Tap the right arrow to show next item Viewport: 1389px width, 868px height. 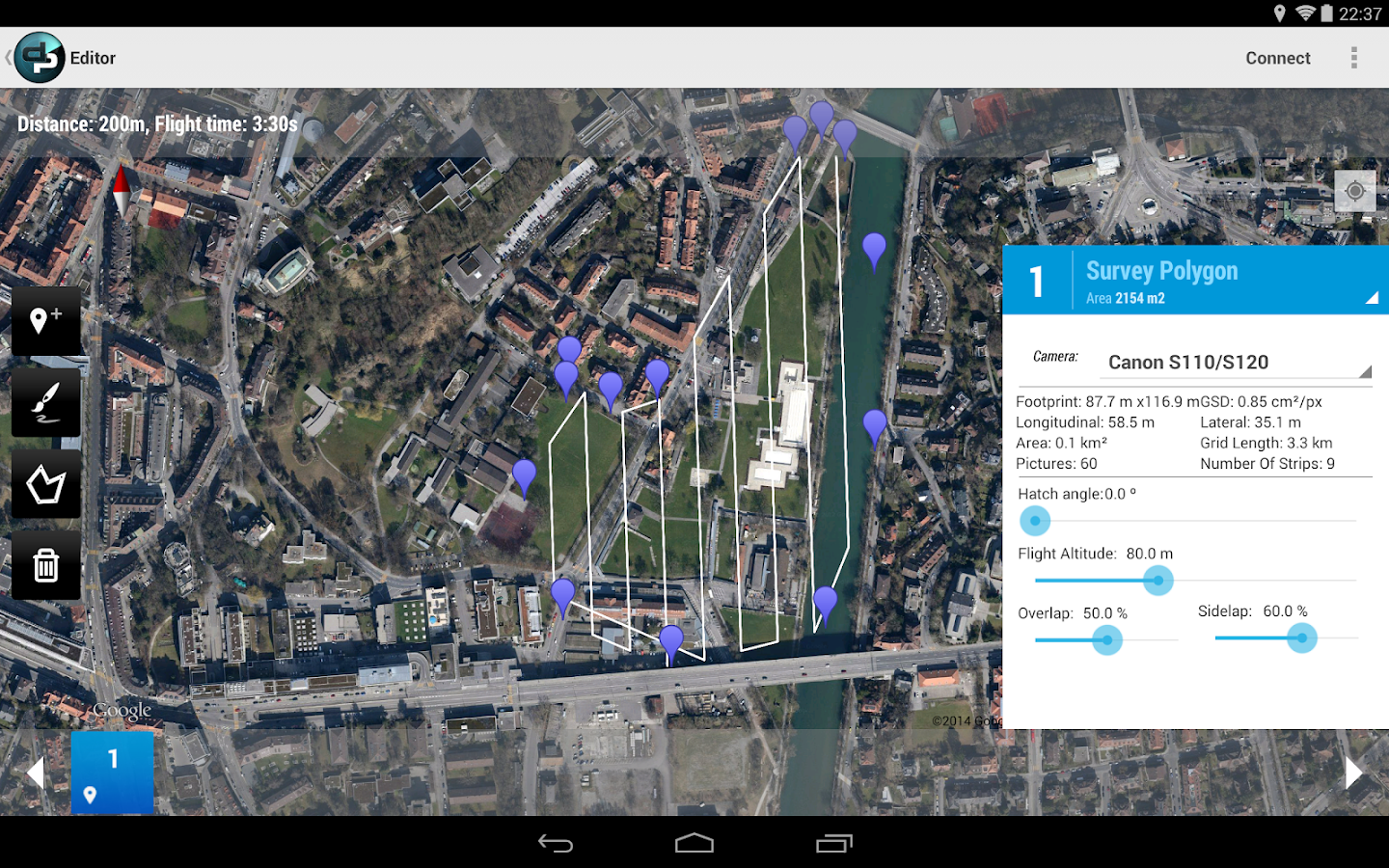[x=1354, y=772]
